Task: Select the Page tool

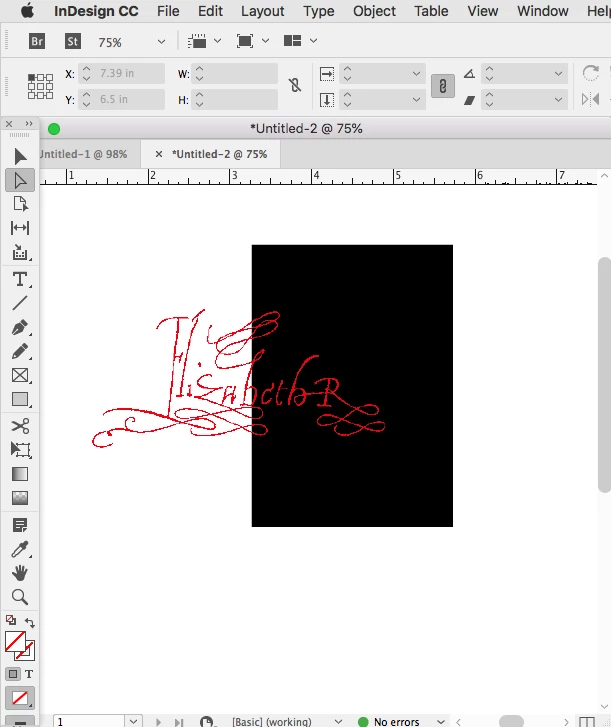Action: (20, 204)
